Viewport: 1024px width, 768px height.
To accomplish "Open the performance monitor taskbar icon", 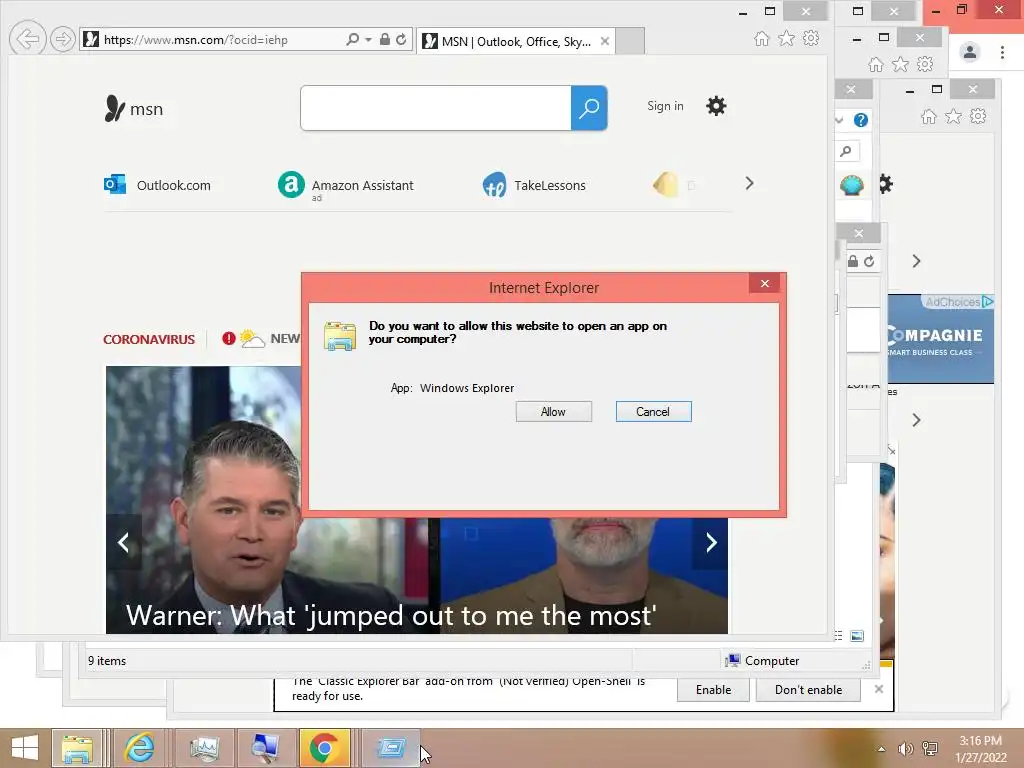I will 204,748.
